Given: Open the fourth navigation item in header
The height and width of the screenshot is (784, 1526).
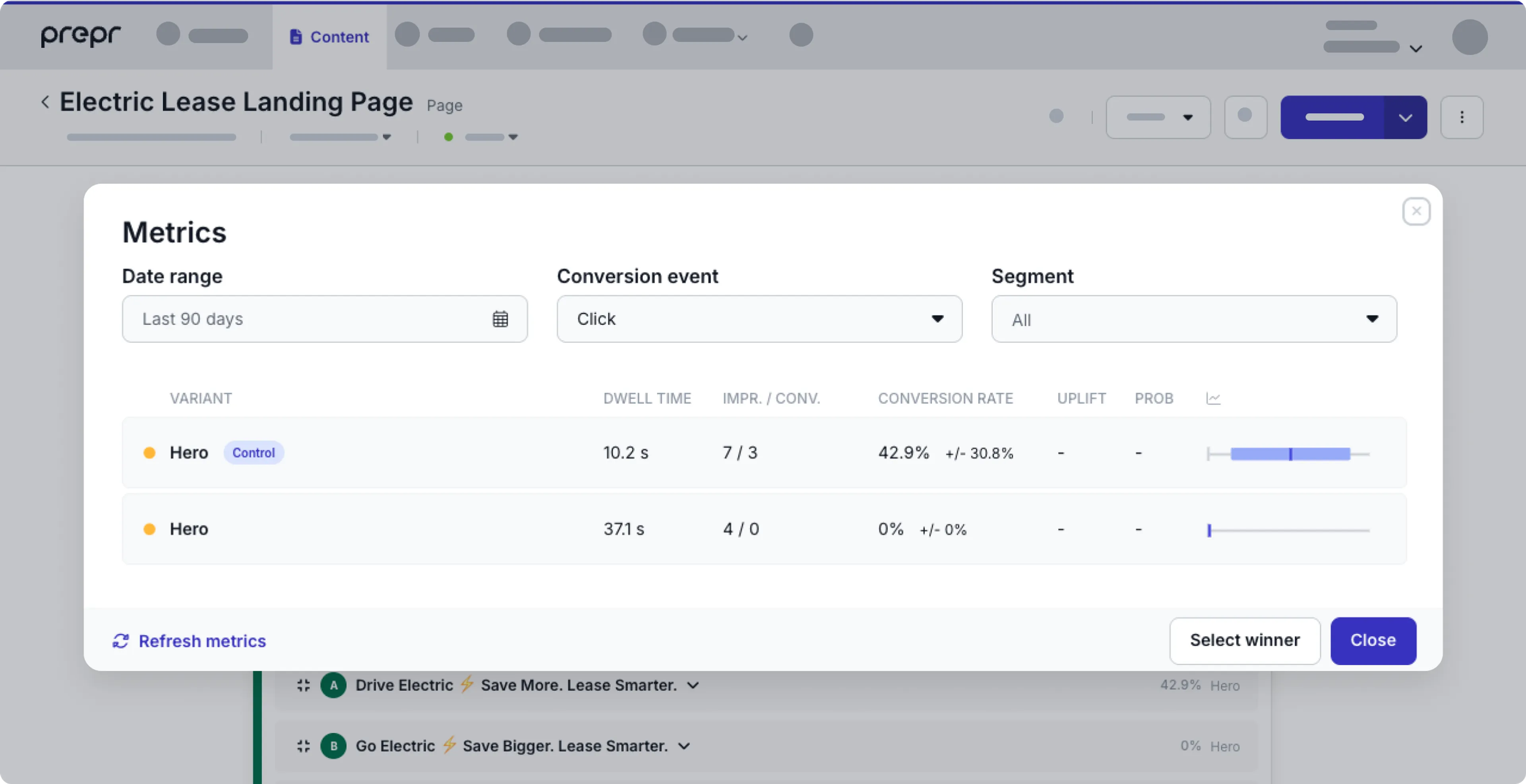Looking at the screenshot, I should tap(559, 35).
